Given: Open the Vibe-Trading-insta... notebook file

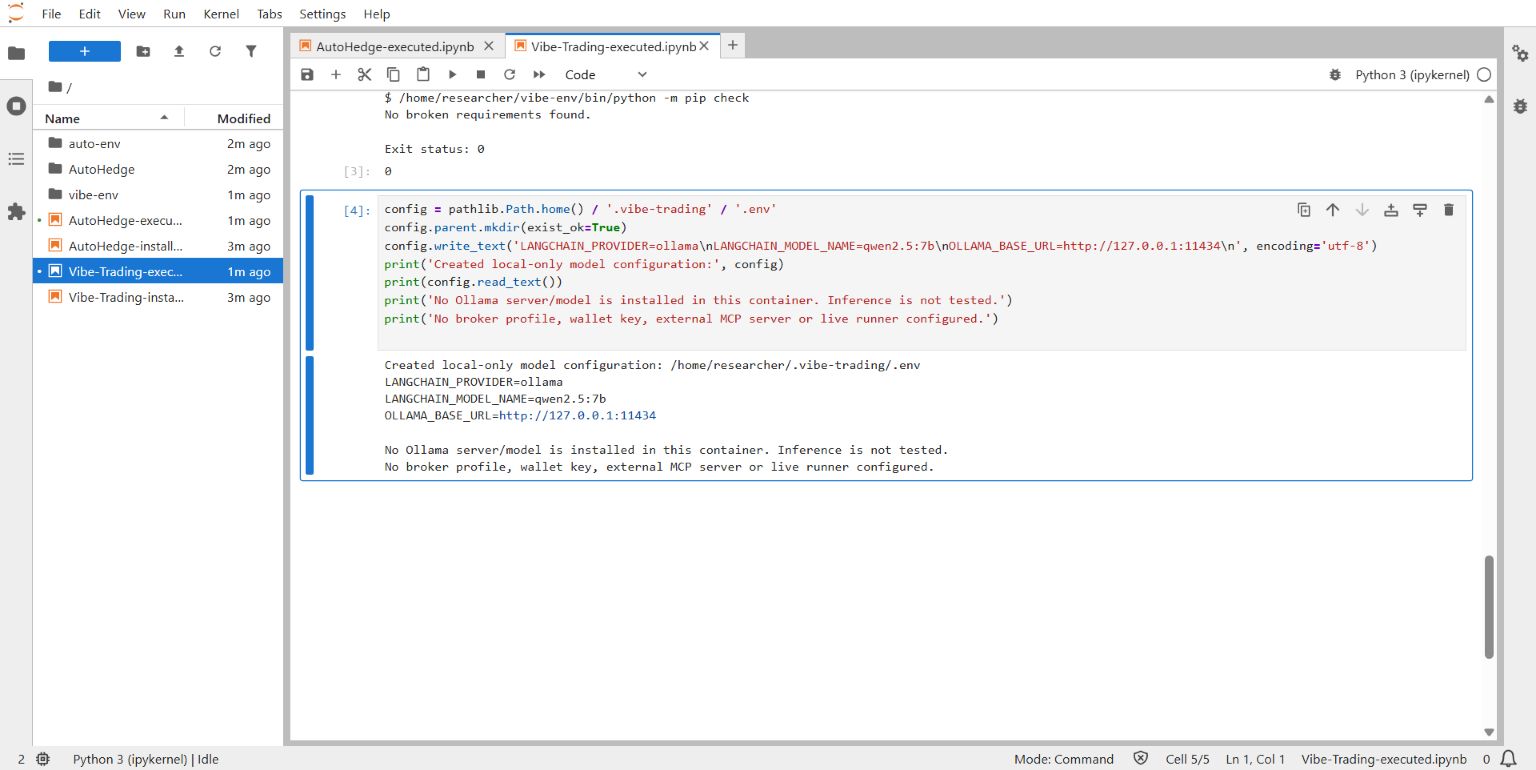Looking at the screenshot, I should coord(158,297).
